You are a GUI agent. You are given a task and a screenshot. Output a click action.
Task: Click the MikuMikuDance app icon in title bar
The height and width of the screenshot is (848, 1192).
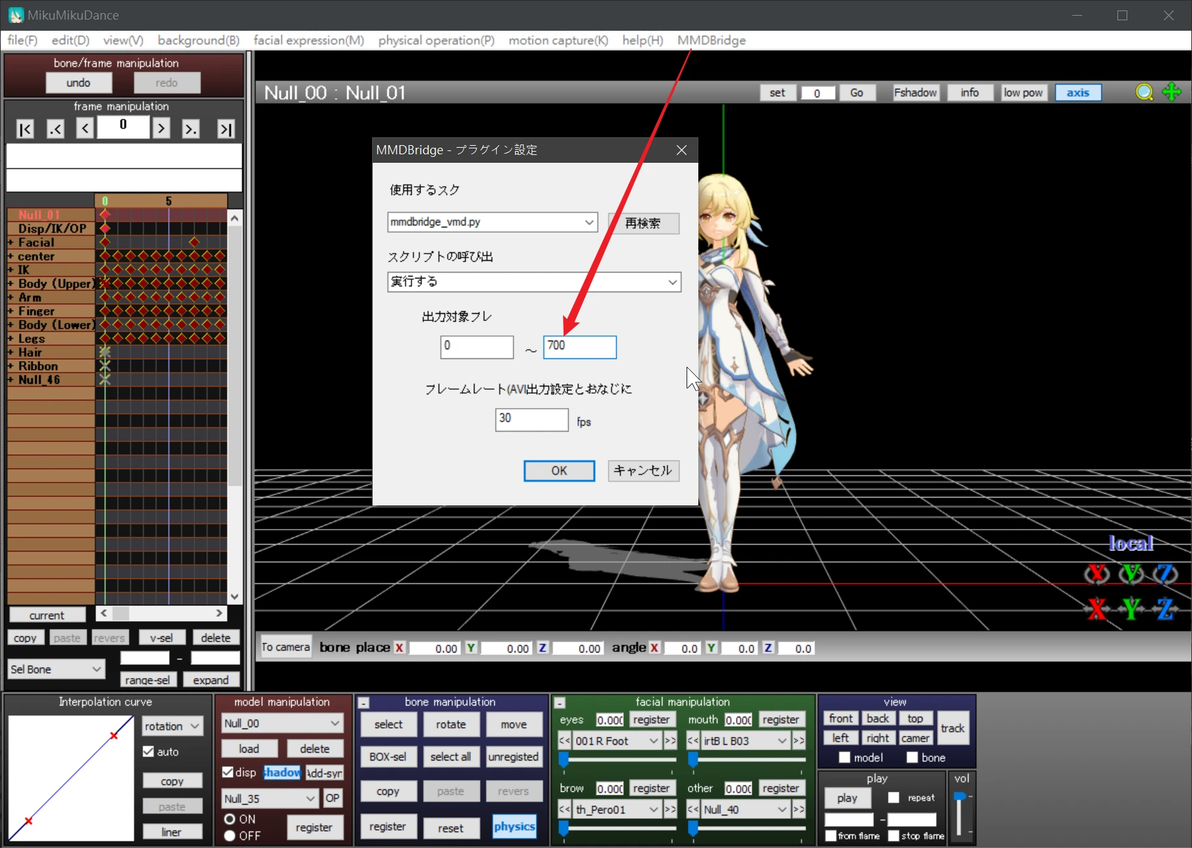15,15
